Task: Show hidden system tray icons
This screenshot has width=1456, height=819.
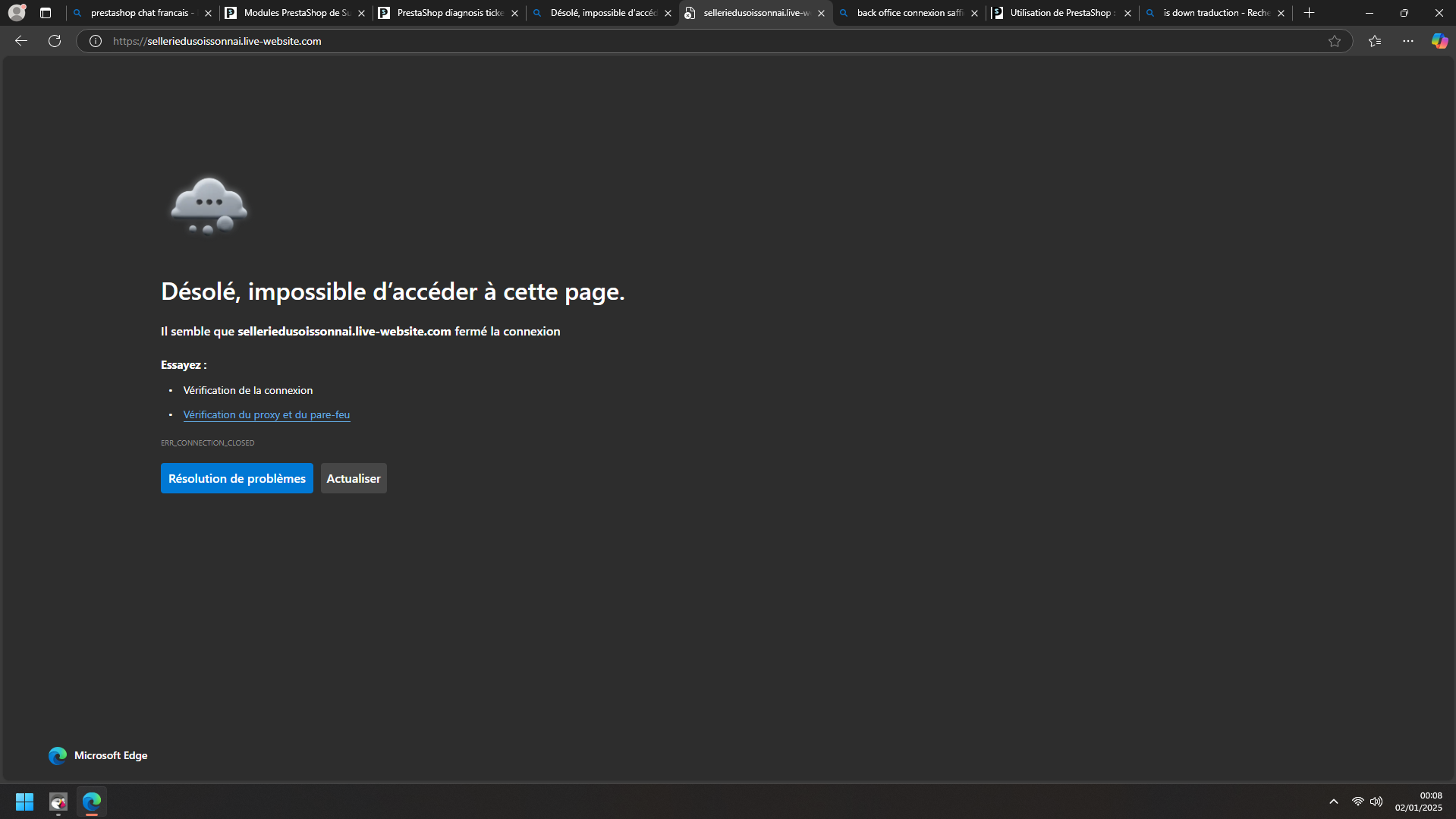Action: pyautogui.click(x=1334, y=802)
